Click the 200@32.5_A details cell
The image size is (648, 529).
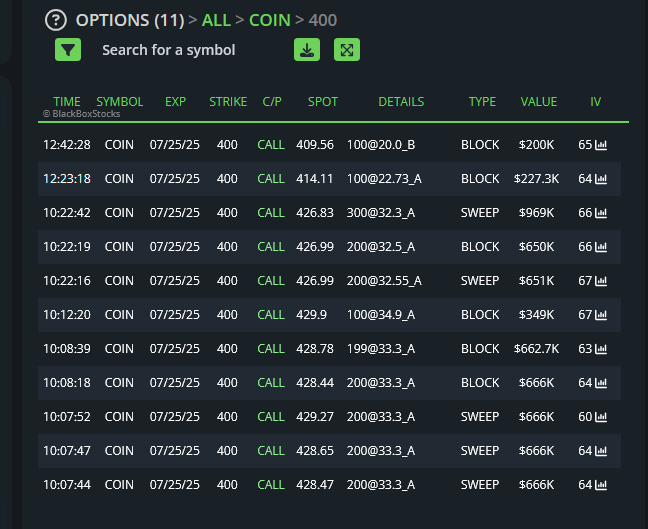pos(381,247)
